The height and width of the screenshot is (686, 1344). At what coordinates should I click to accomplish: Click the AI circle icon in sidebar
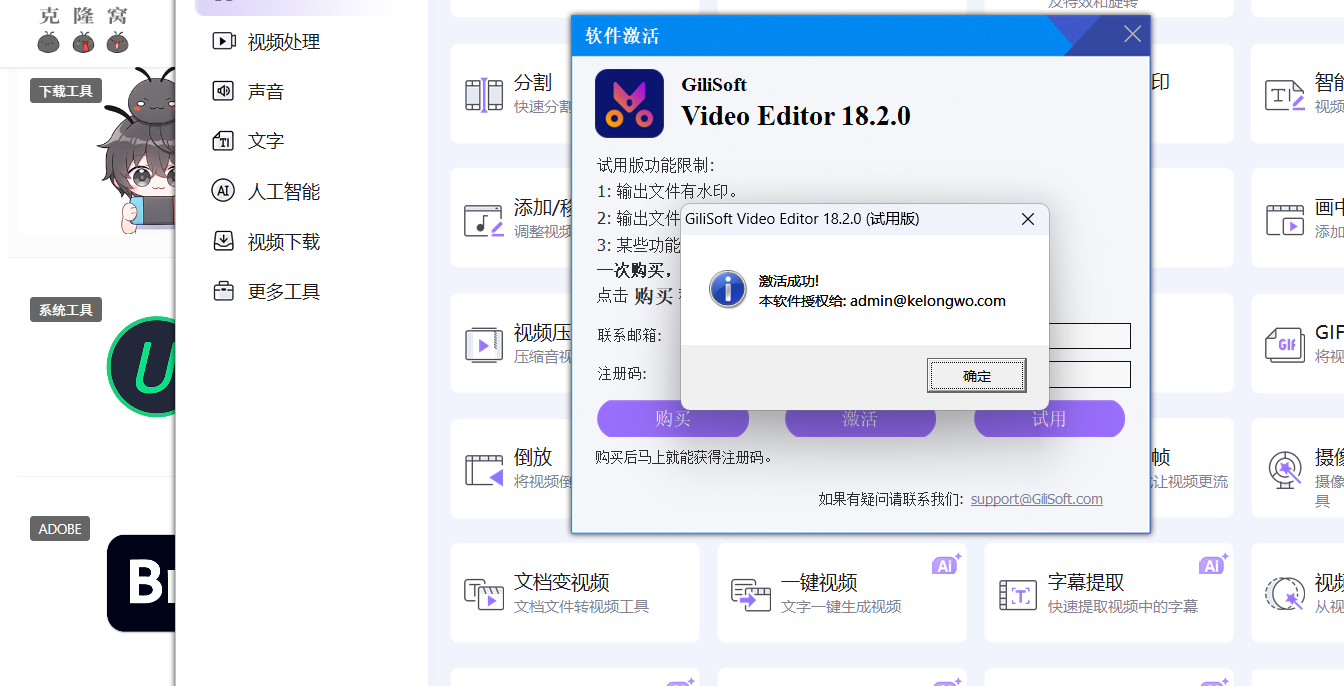tap(223, 191)
